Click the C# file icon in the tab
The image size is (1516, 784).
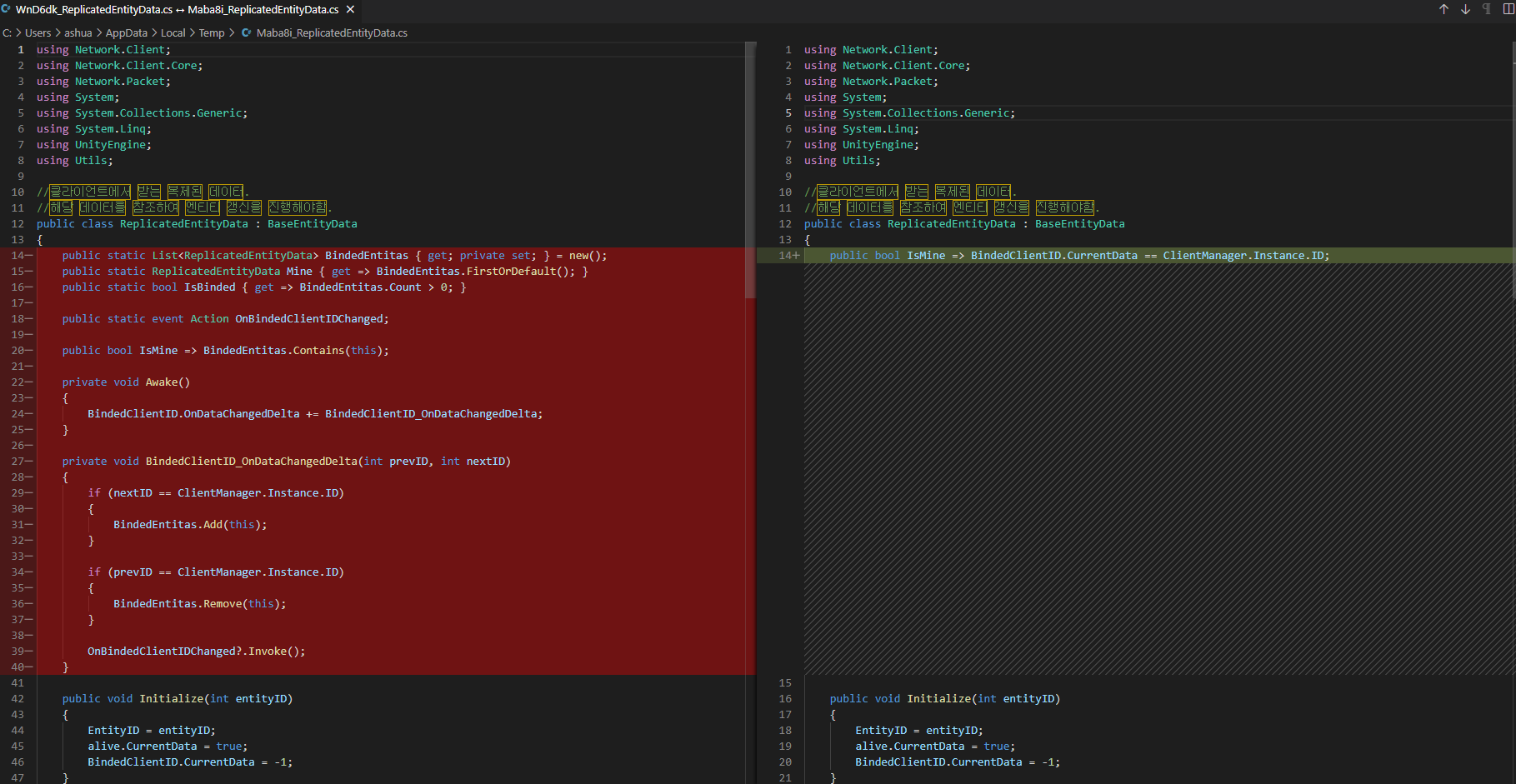point(7,9)
